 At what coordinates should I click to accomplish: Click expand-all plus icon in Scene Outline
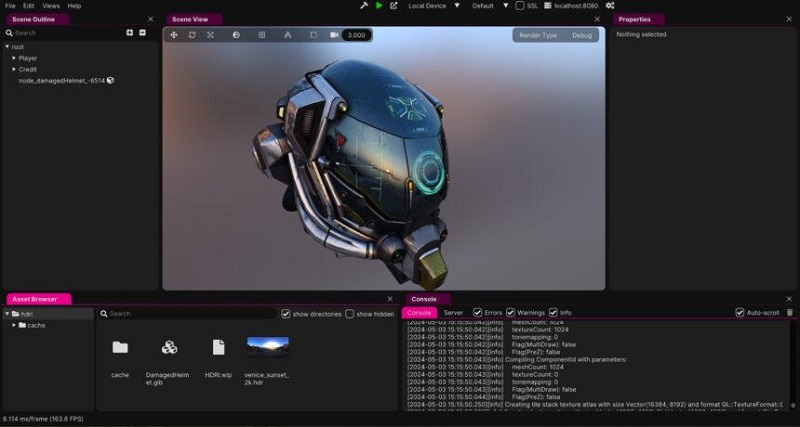coord(129,33)
